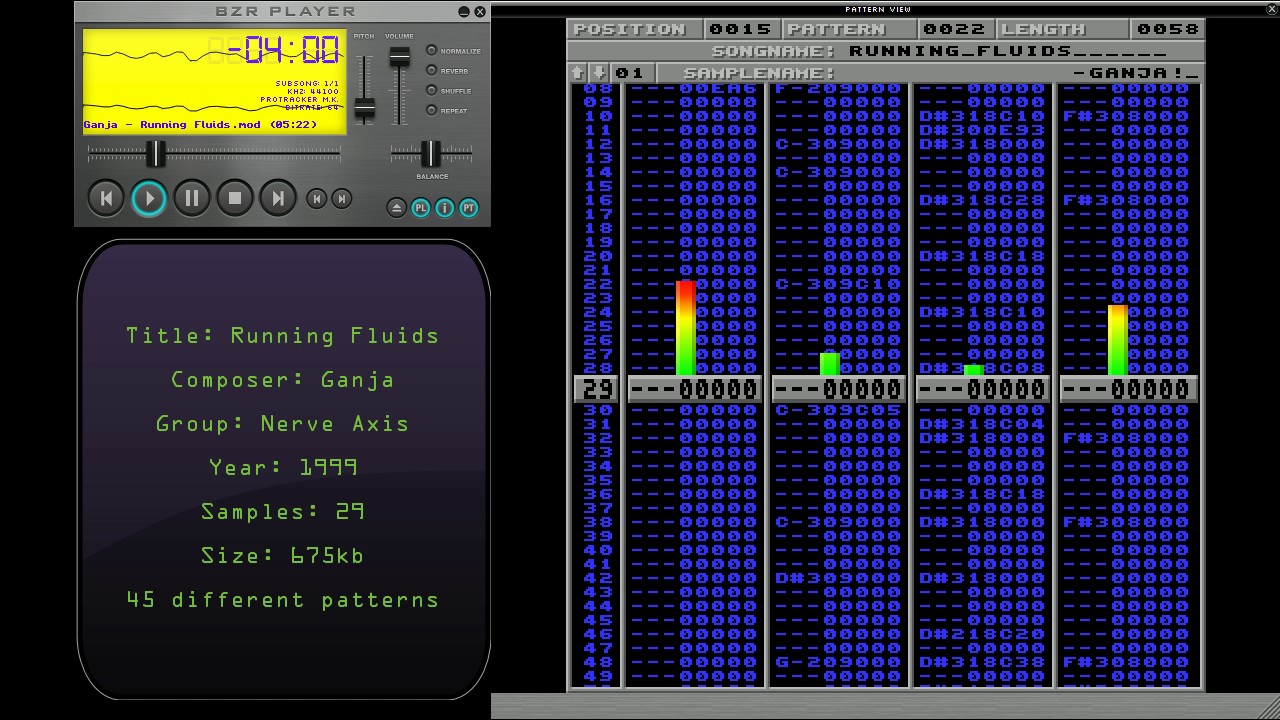Click the sample number 01 field
This screenshot has width=1280, height=720.
[x=630, y=73]
